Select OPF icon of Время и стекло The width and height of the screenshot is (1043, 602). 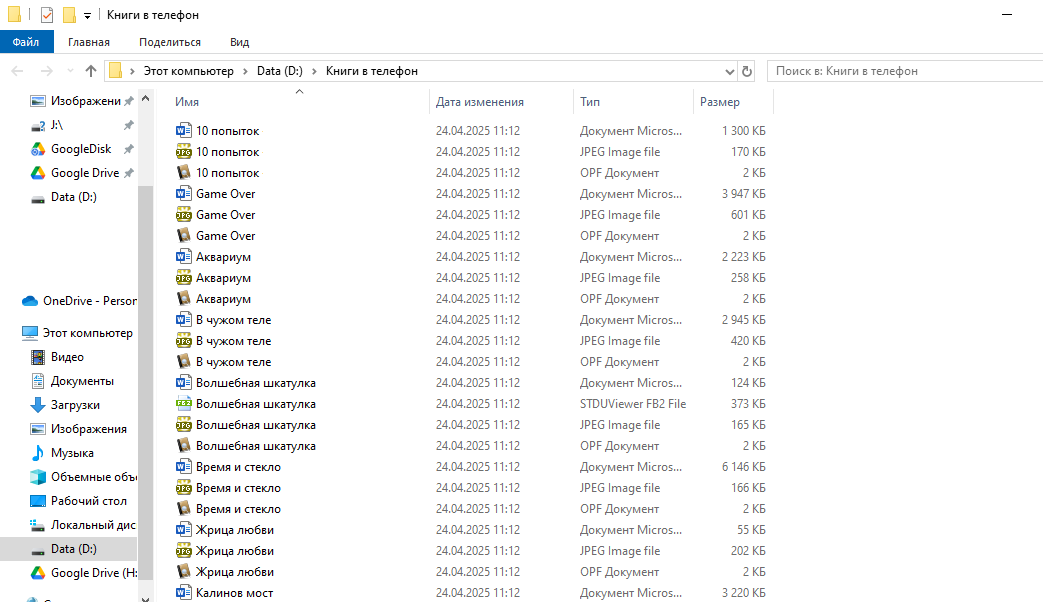tap(184, 509)
